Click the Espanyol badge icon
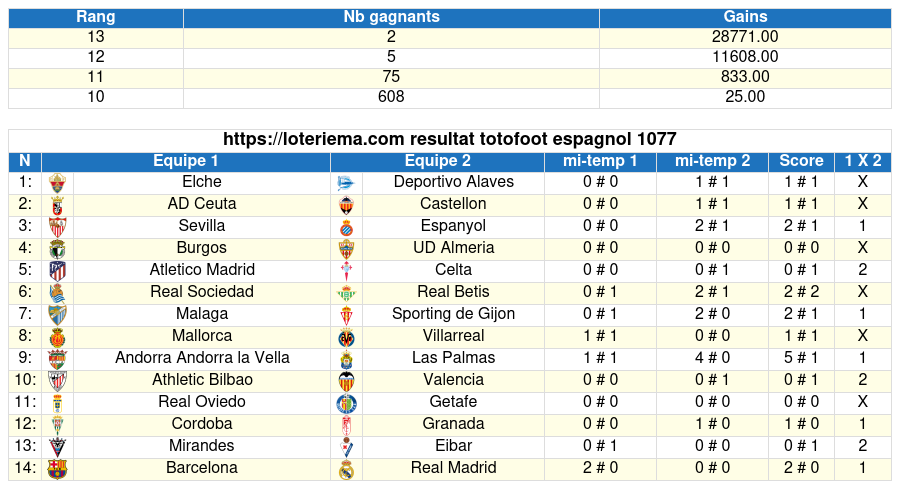This screenshot has width=900, height=500. 346,228
